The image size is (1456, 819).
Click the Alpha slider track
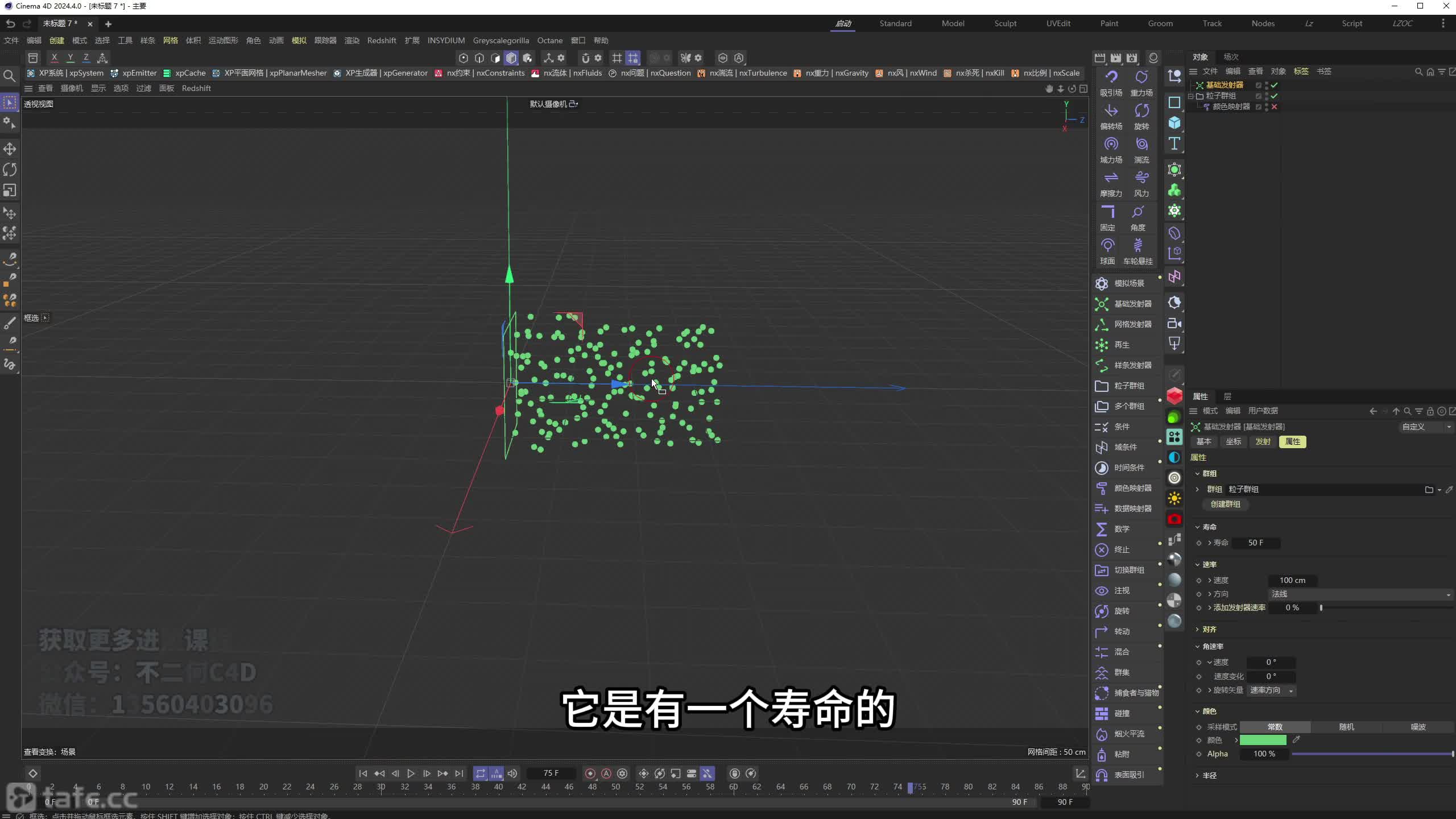point(1372,754)
